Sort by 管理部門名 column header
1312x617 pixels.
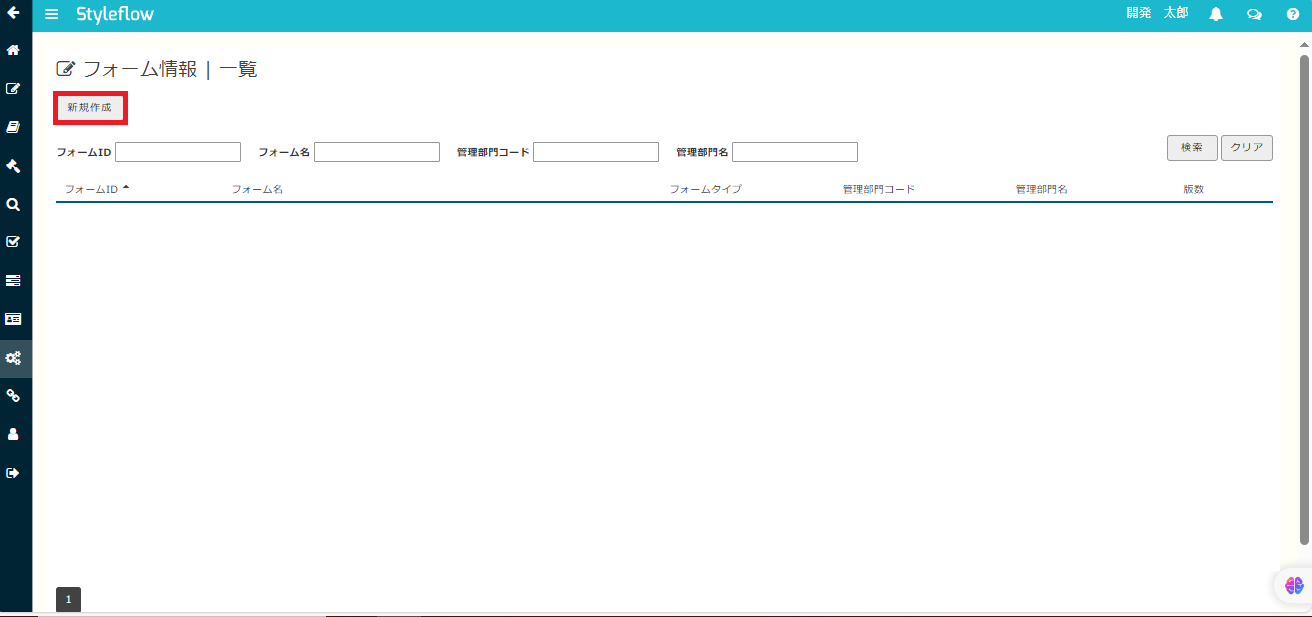(x=1042, y=189)
